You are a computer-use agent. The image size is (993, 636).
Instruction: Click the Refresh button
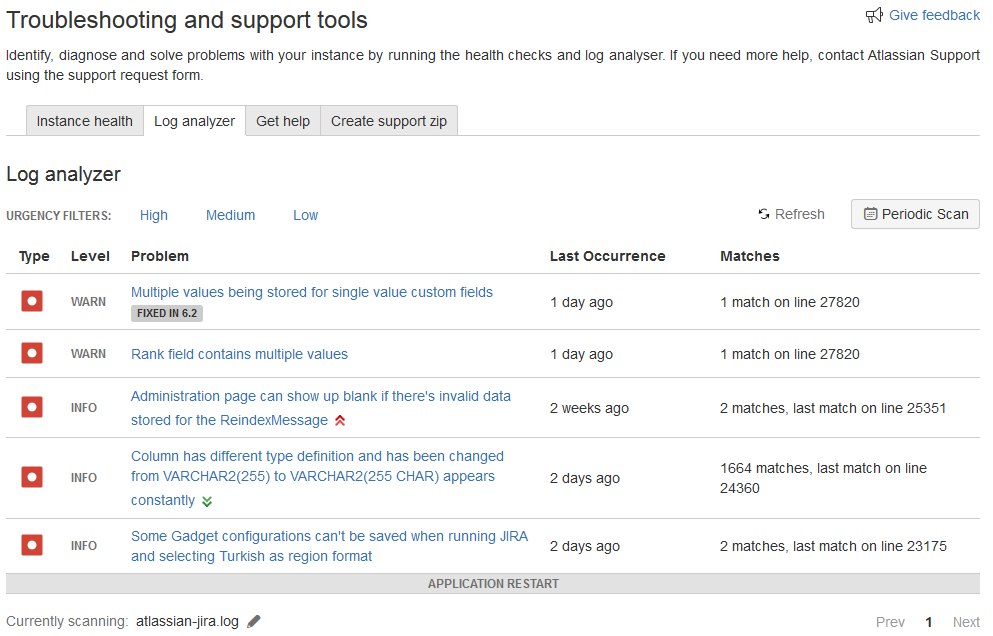tap(792, 214)
